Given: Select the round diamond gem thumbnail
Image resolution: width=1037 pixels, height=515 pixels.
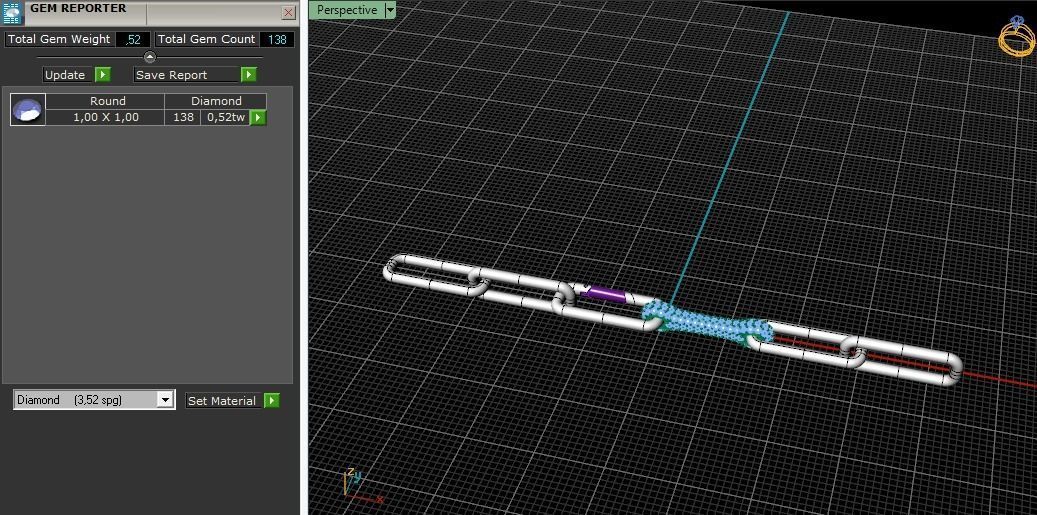Looking at the screenshot, I should [28, 109].
